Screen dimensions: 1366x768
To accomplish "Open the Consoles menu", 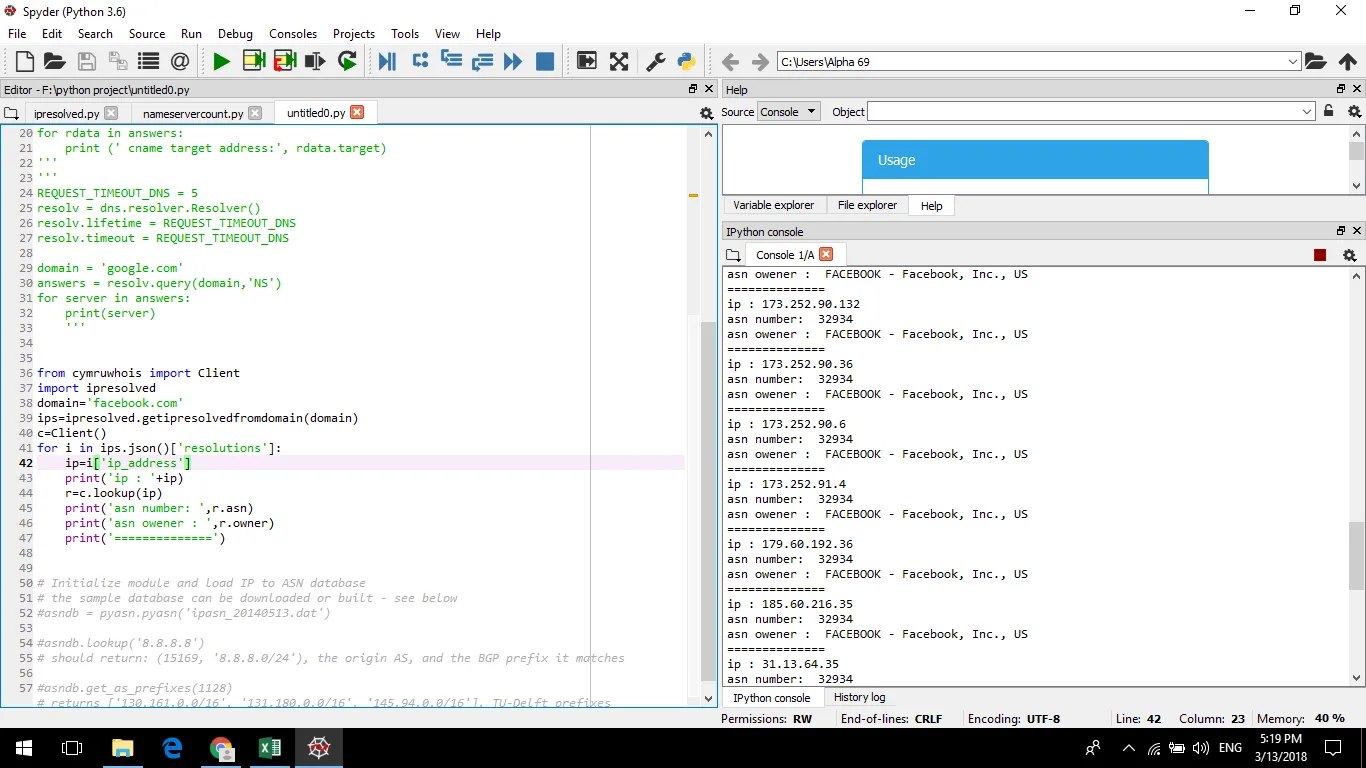I will click(293, 34).
